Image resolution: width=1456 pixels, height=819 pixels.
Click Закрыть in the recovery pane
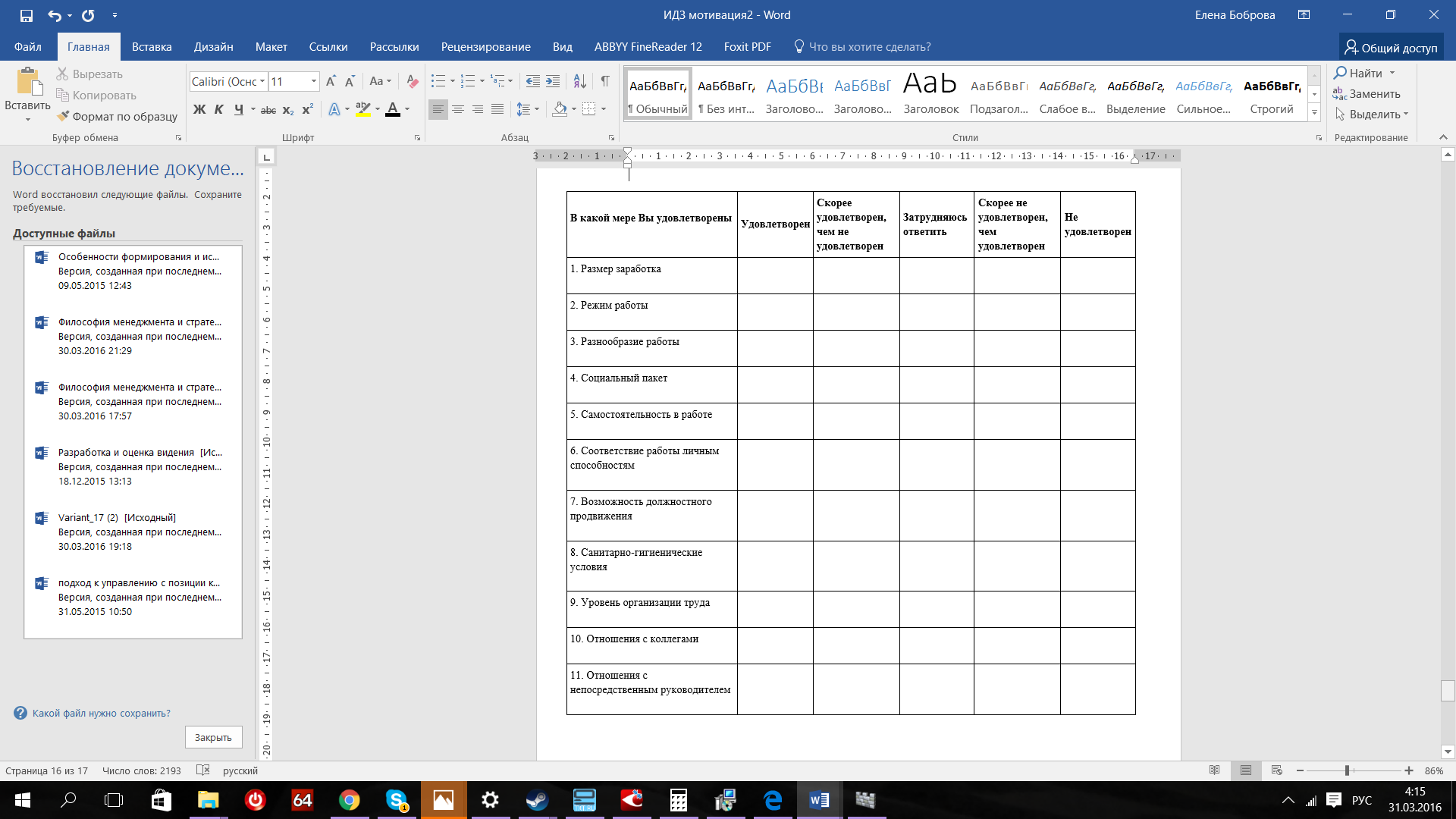(213, 737)
